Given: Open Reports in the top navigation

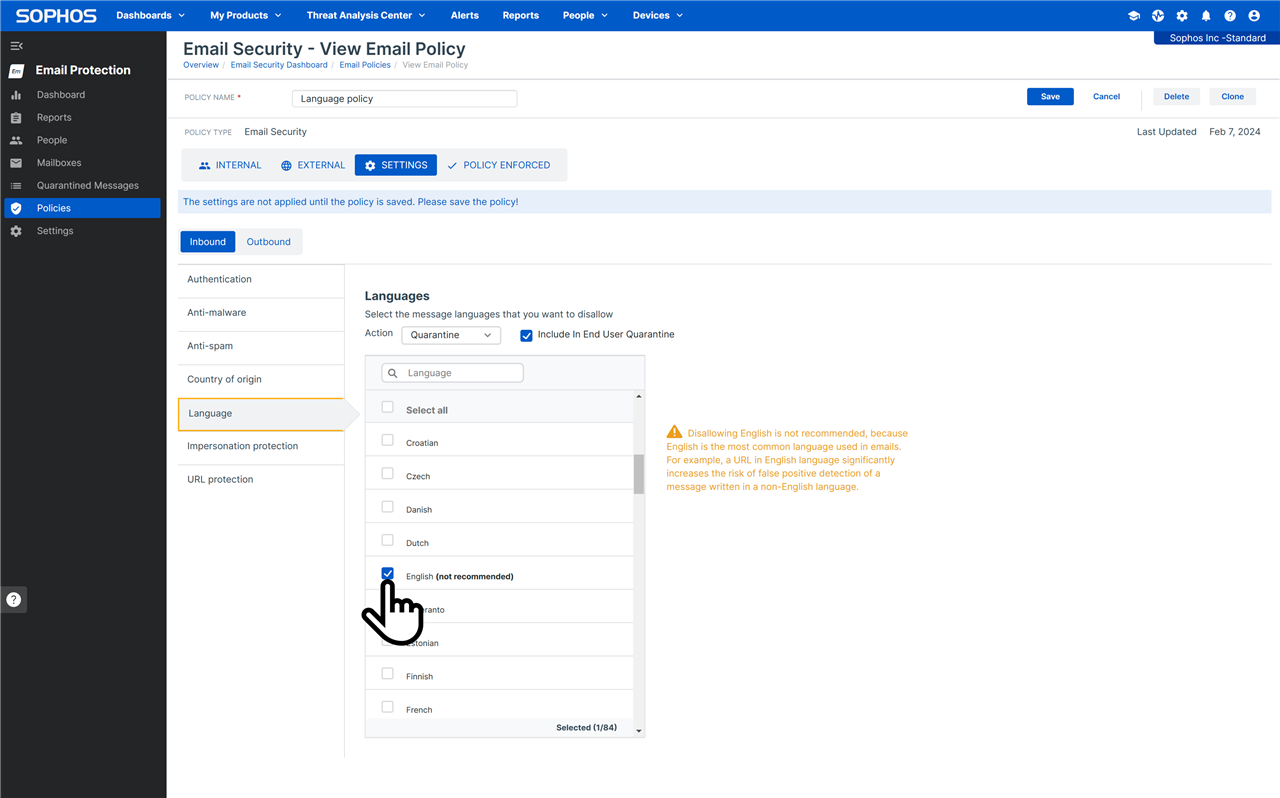Looking at the screenshot, I should pyautogui.click(x=521, y=15).
